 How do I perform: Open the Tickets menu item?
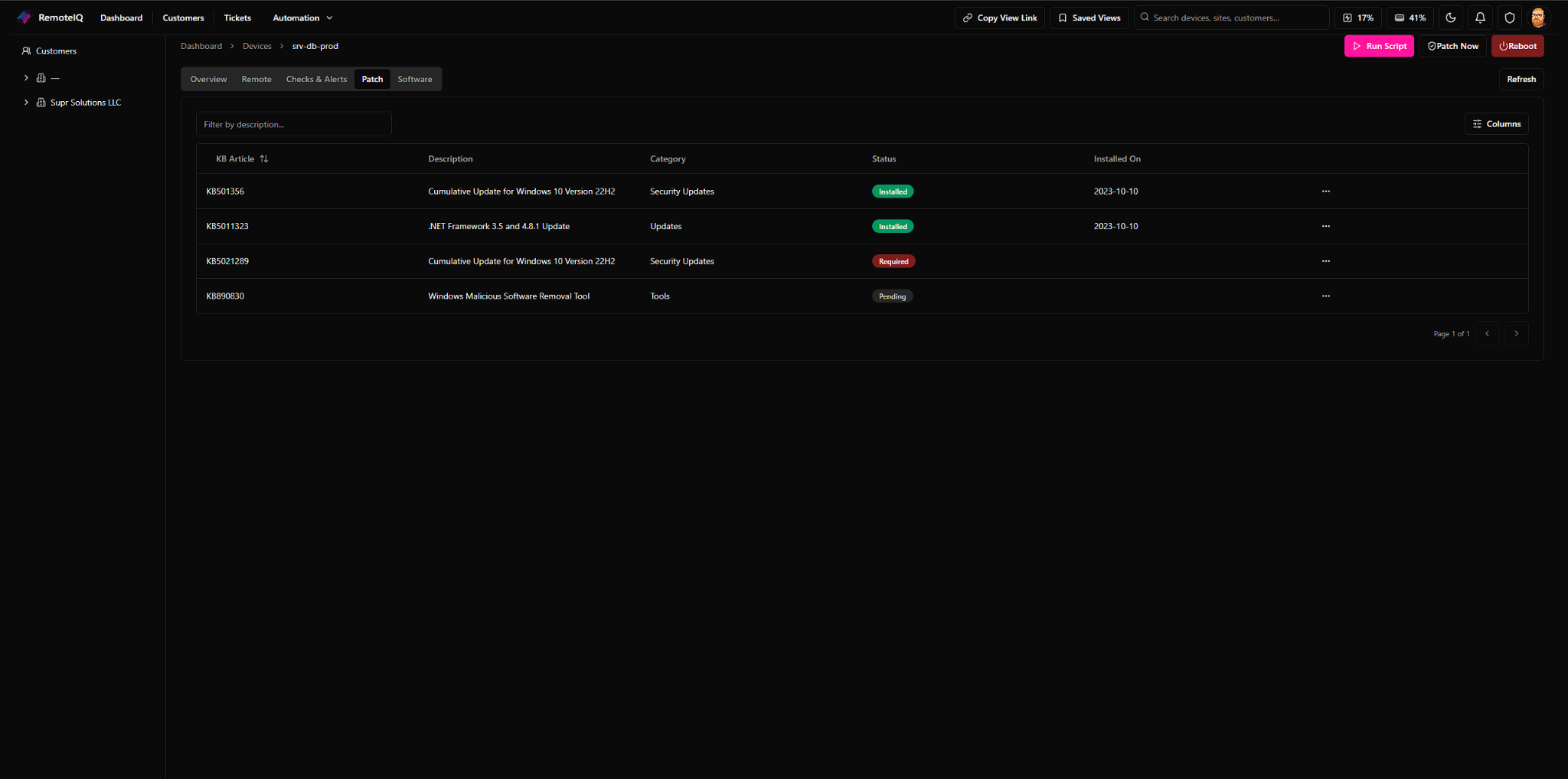237,17
